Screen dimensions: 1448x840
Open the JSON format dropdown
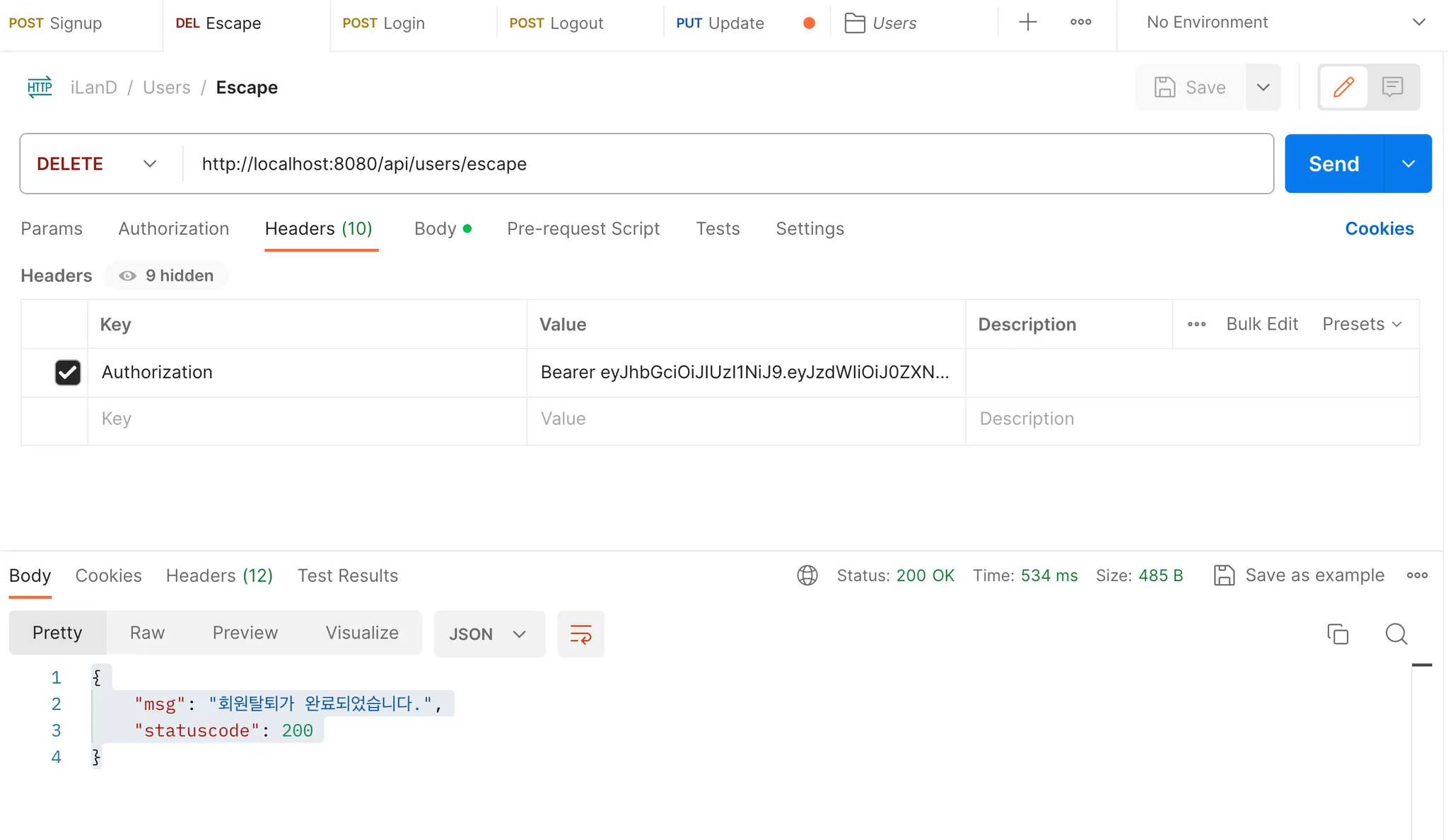tap(489, 634)
